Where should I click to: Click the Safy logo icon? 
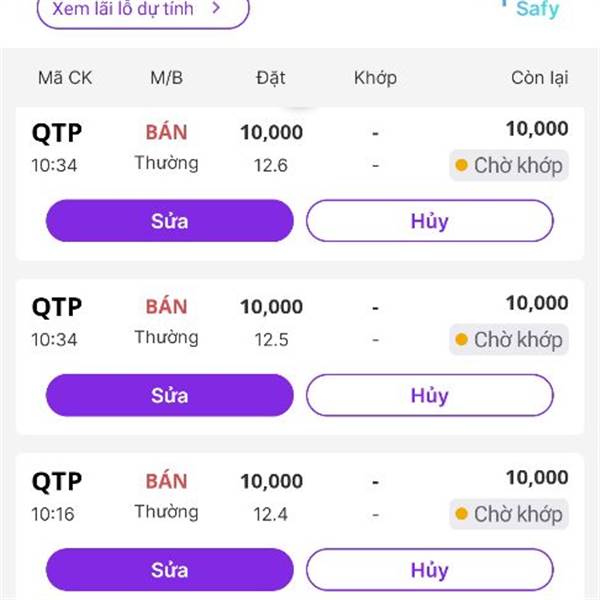tap(537, 8)
